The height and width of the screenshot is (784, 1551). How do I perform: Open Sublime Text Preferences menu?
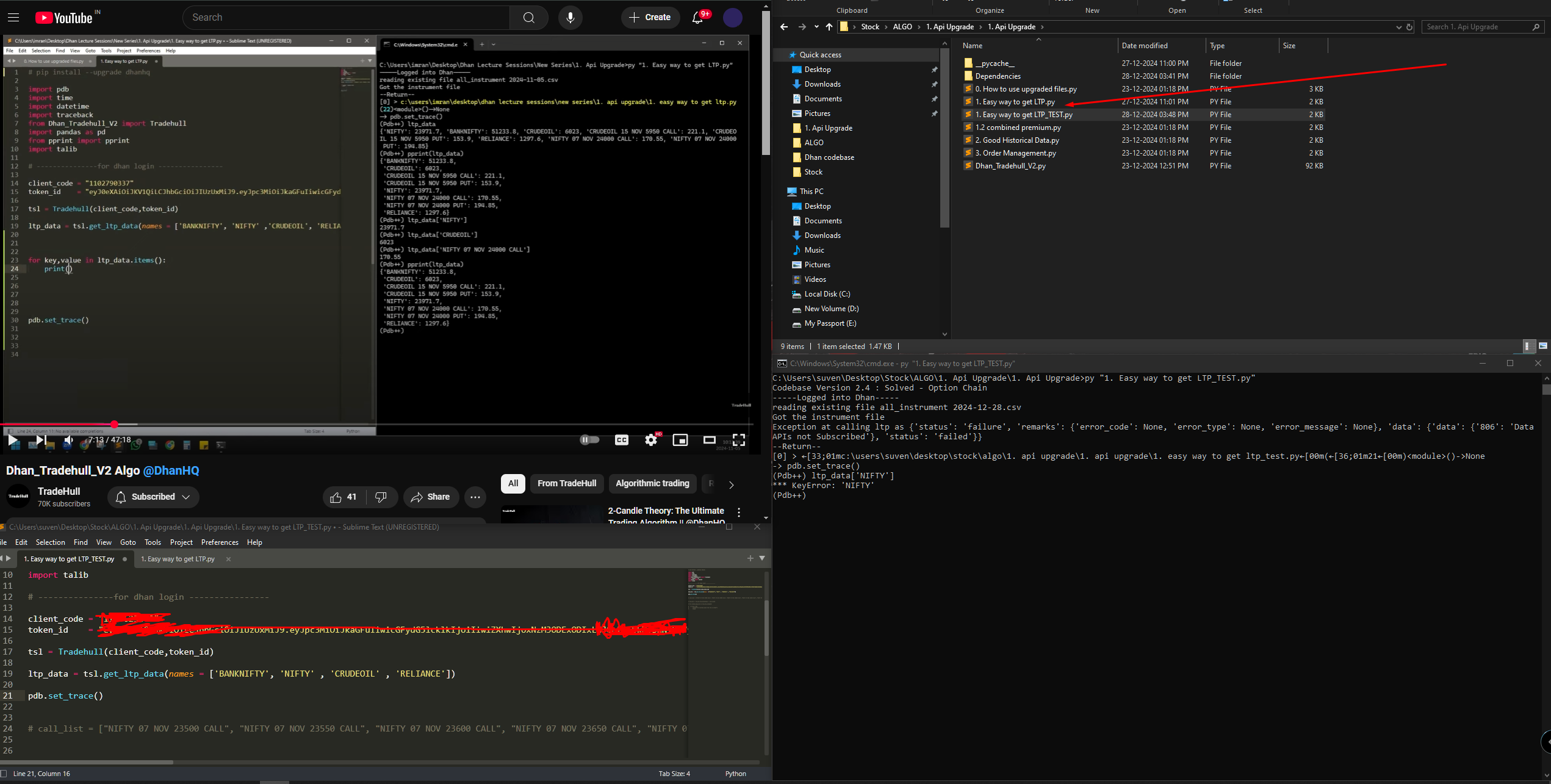point(220,542)
